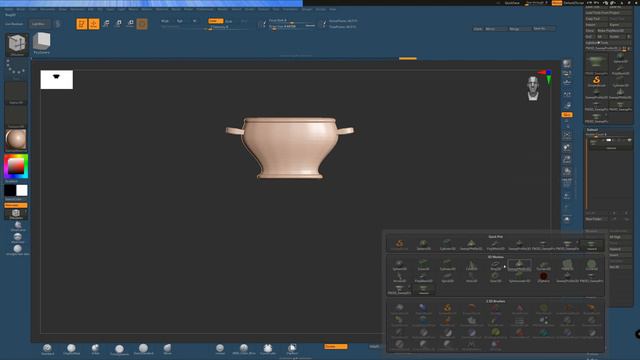Screen dimensions: 640x360
Task: Select the Rotate transform icon in top toolbar
Action: pyautogui.click(x=130, y=24)
